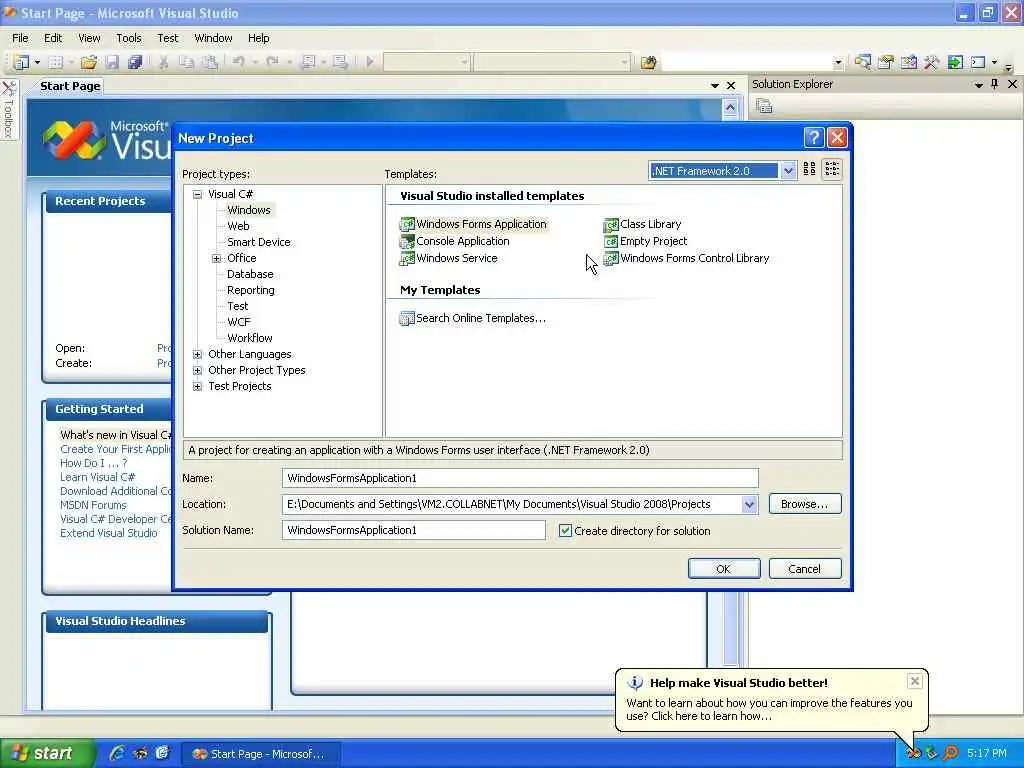Open the Object Browser toolbar icon
The height and width of the screenshot is (768, 1024).
tap(908, 62)
